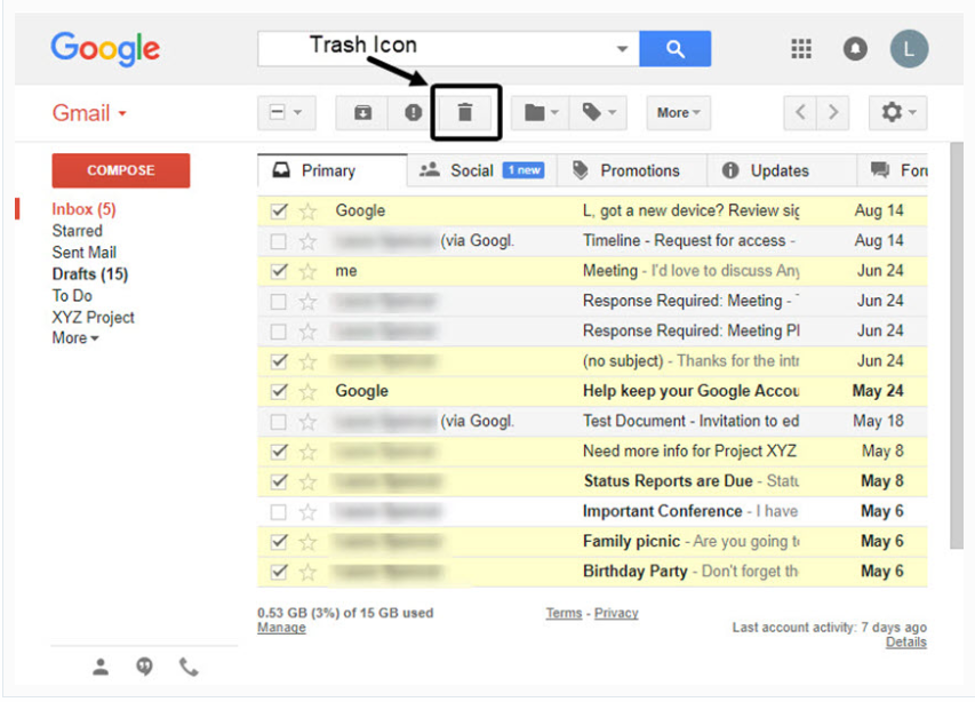This screenshot has height=702, width=975.
Task: Star 'Help keep your Google Account' email
Action: [308, 392]
